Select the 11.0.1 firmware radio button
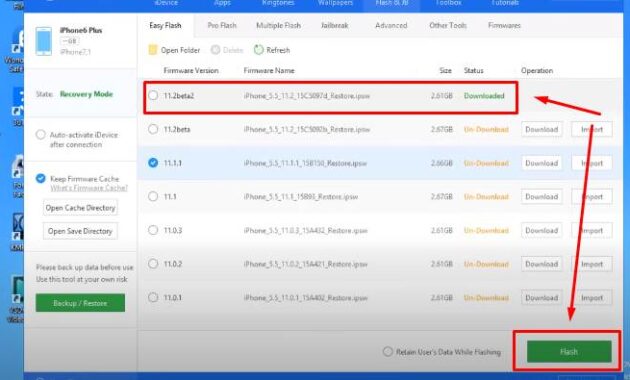The width and height of the screenshot is (630, 380). click(x=153, y=298)
